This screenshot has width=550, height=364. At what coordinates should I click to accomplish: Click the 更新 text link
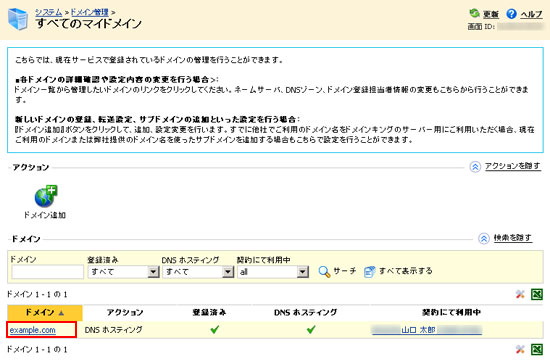491,14
